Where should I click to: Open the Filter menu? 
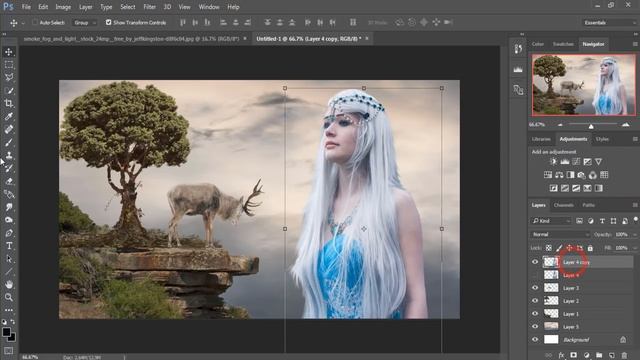point(149,7)
